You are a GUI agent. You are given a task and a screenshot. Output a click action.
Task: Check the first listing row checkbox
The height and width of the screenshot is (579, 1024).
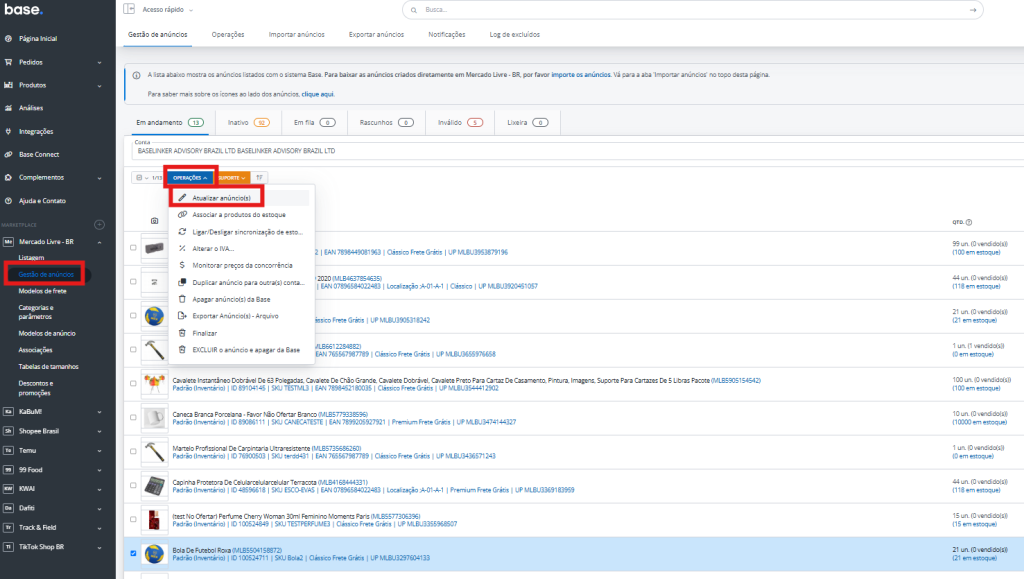[x=133, y=248]
